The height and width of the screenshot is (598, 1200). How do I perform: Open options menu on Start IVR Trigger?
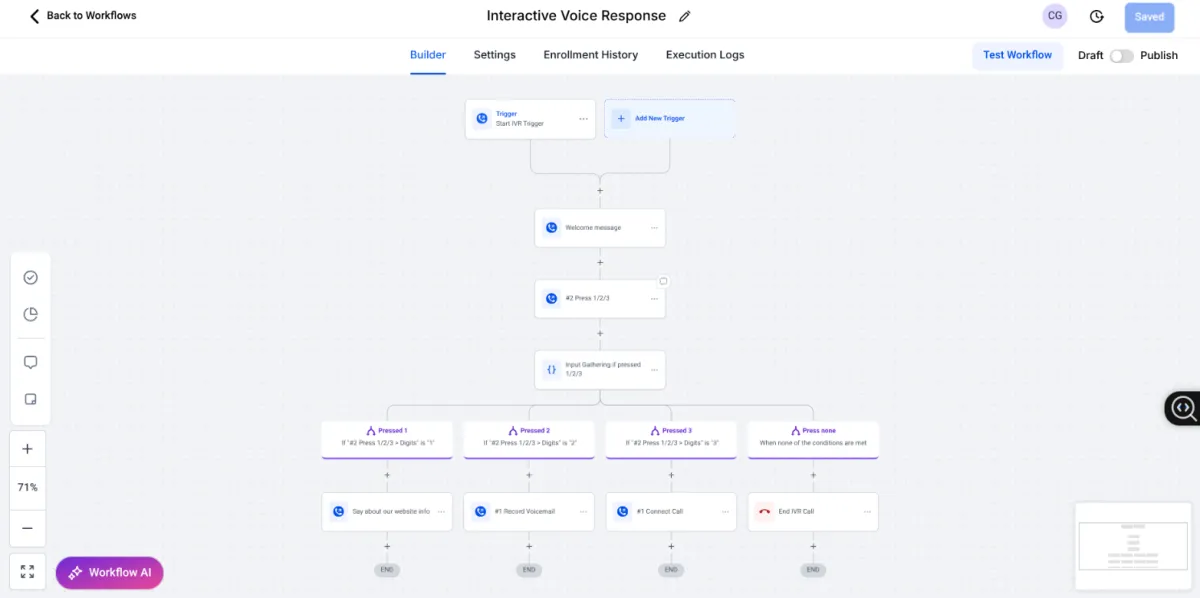click(583, 119)
